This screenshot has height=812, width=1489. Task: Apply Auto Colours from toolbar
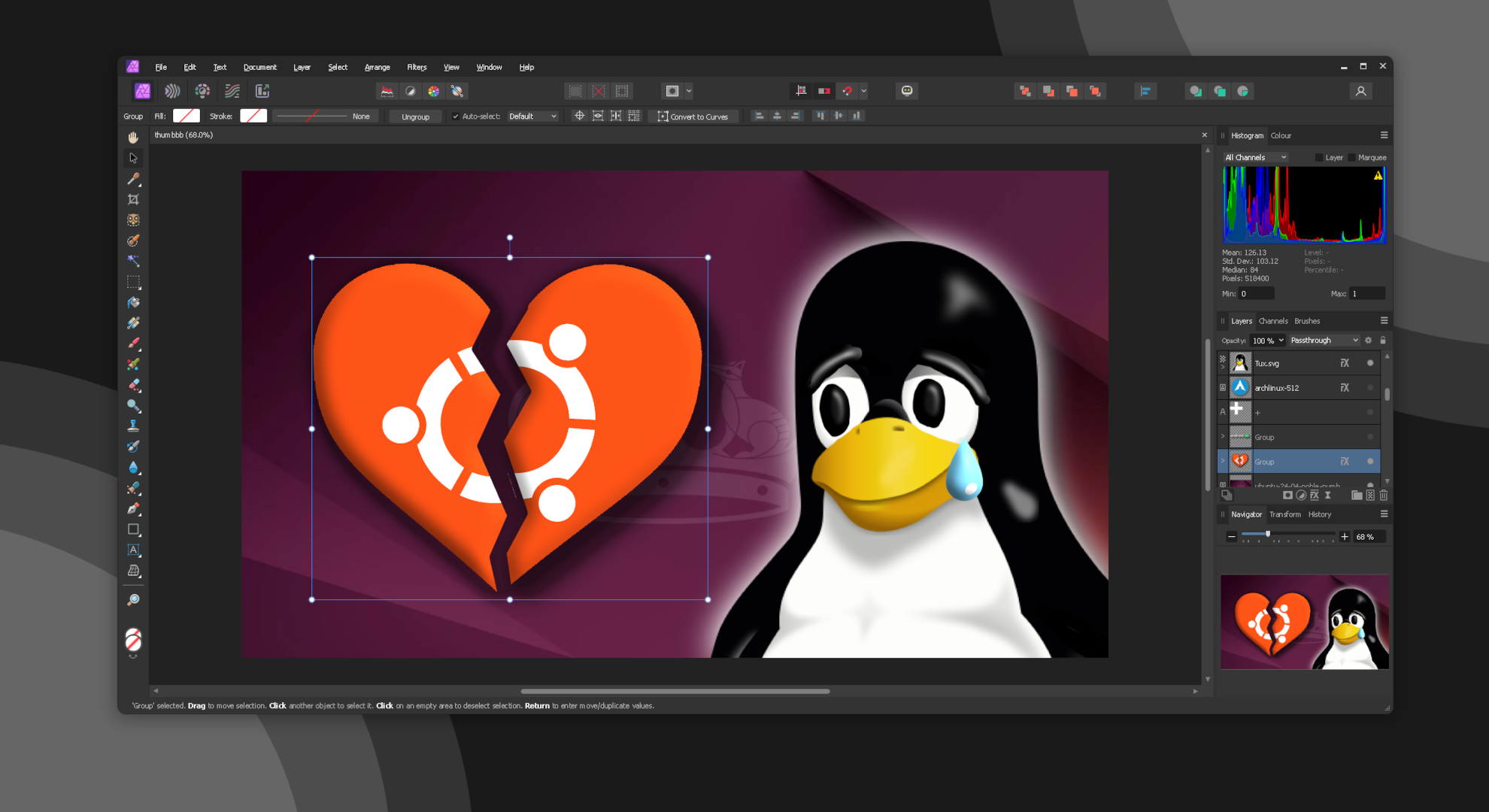click(x=434, y=91)
